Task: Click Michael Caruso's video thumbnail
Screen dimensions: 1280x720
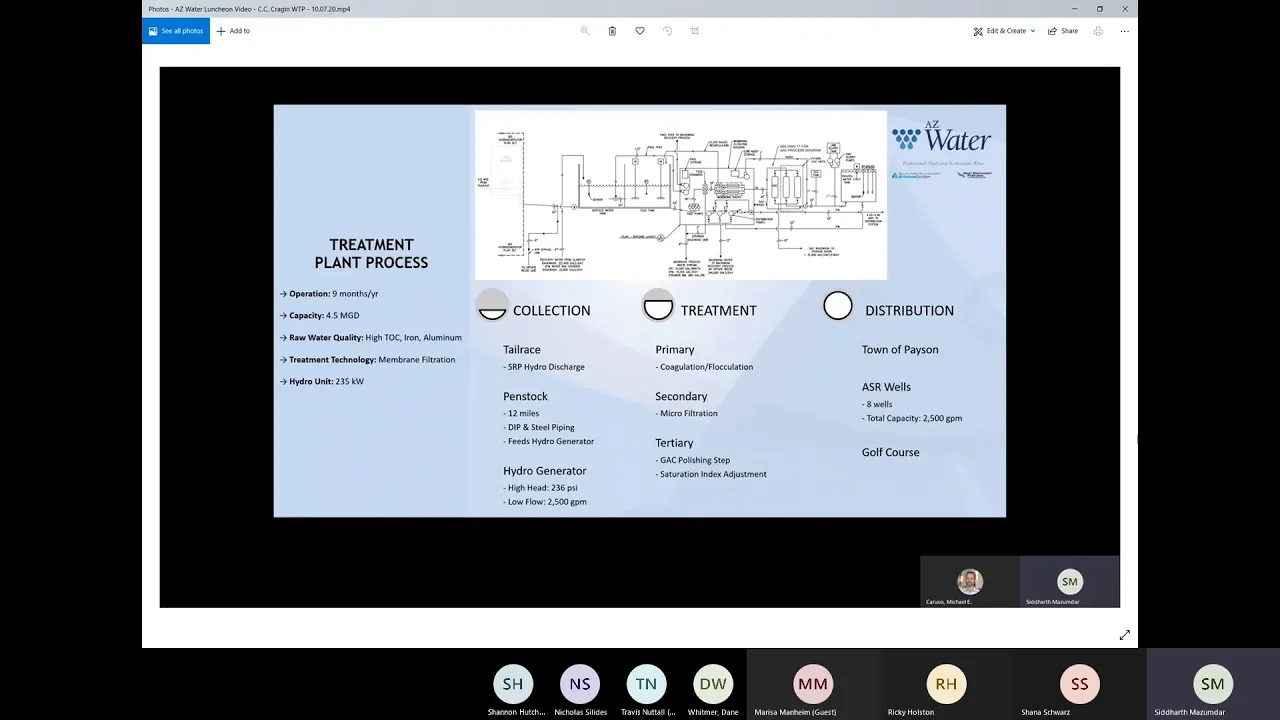Action: (x=969, y=582)
